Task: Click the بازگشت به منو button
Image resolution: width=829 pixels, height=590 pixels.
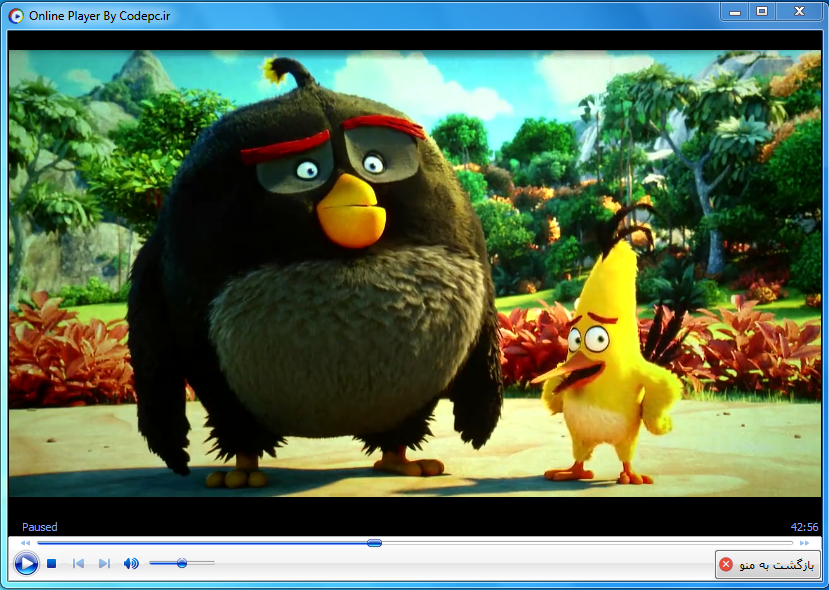Action: pos(768,565)
